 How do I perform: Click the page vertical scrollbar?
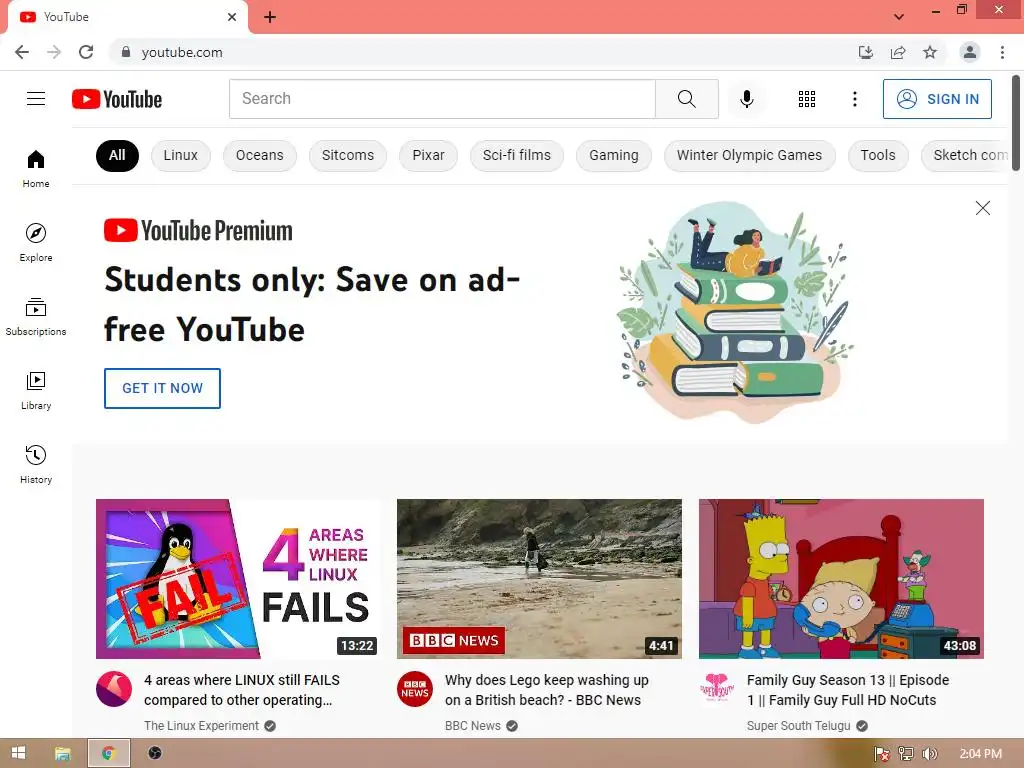point(1016,124)
